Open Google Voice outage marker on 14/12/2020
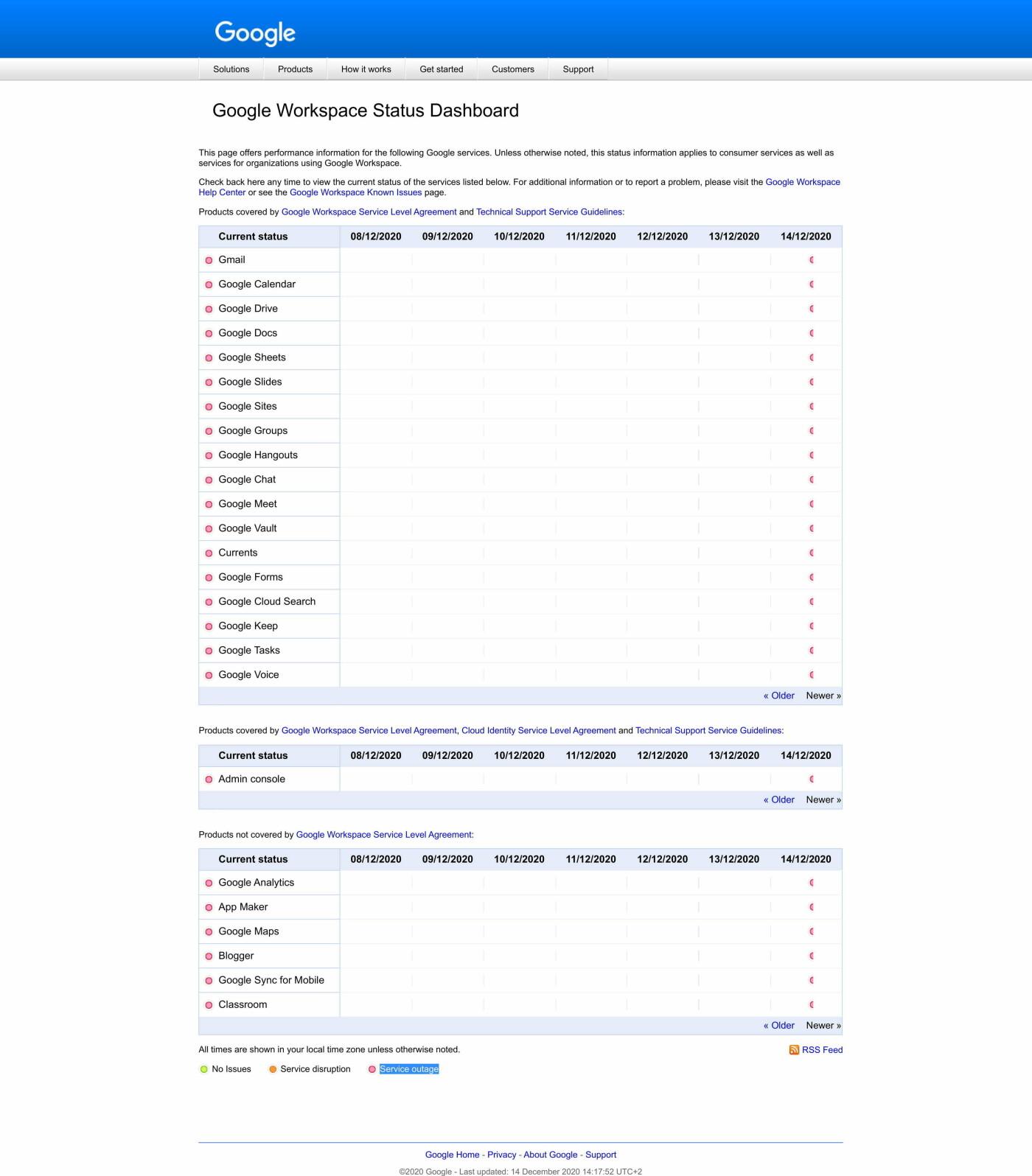The image size is (1032, 1176). pos(812,675)
